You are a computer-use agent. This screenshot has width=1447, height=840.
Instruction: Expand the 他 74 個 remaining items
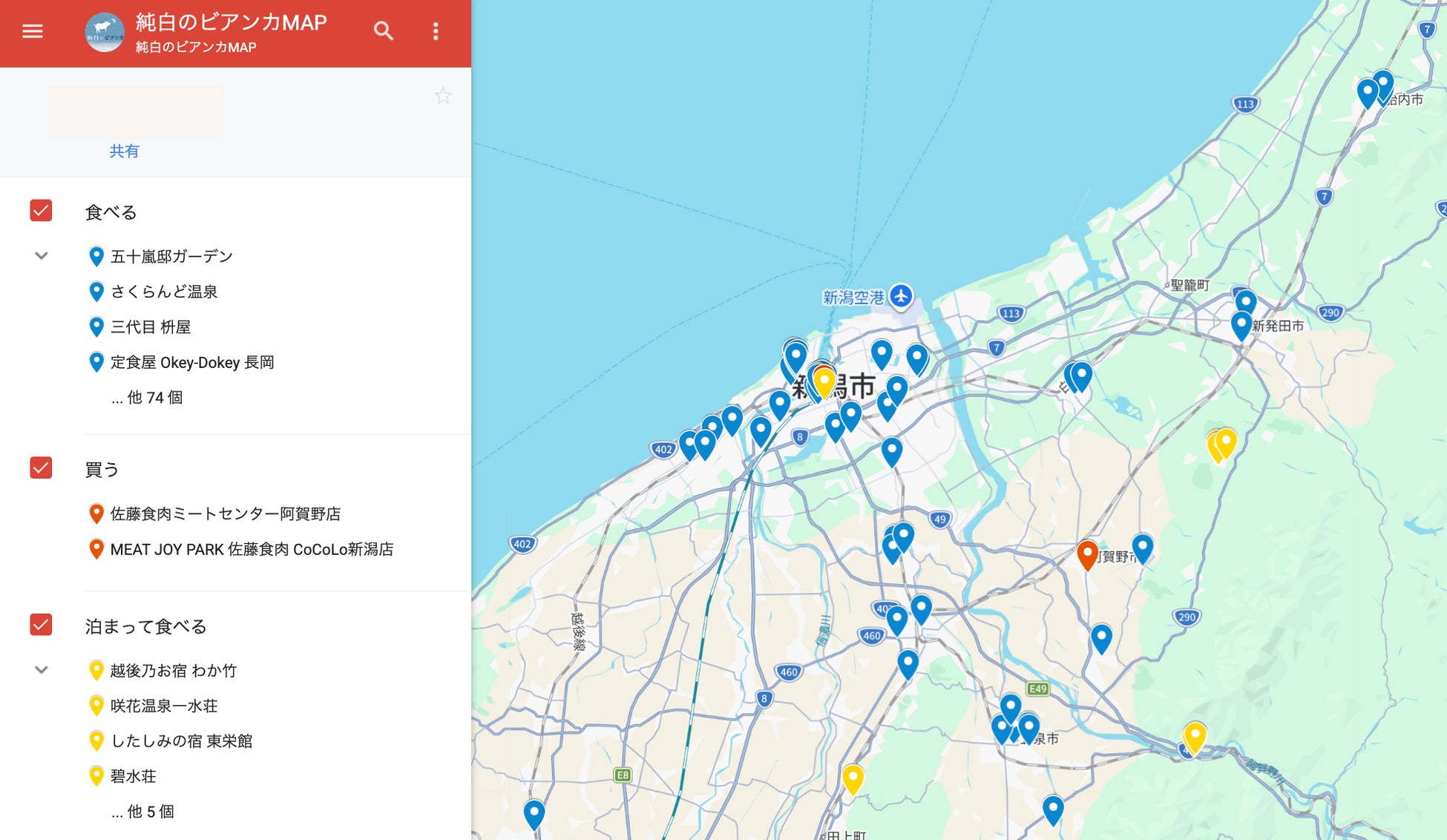[147, 398]
